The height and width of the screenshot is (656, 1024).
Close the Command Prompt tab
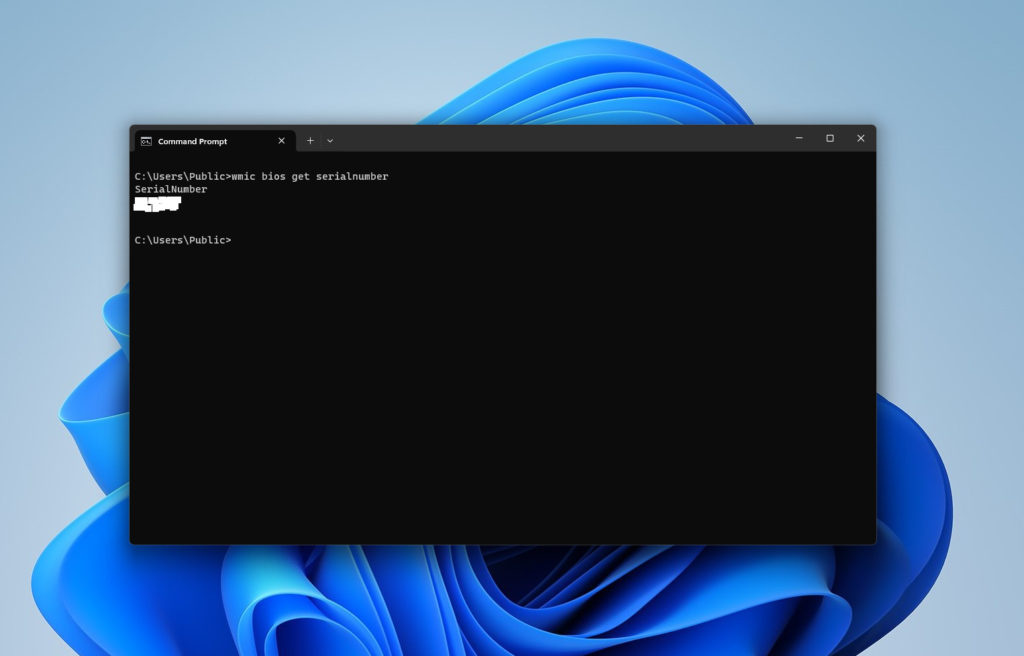(283, 141)
